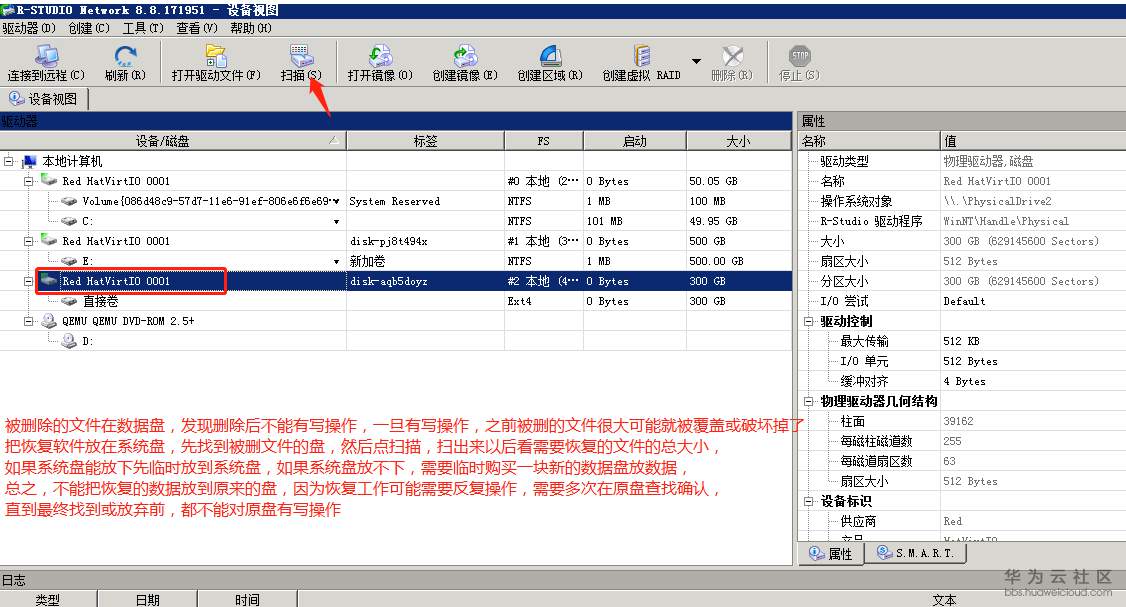
Task: Sort by Device/Disk column header
Action: (x=172, y=141)
